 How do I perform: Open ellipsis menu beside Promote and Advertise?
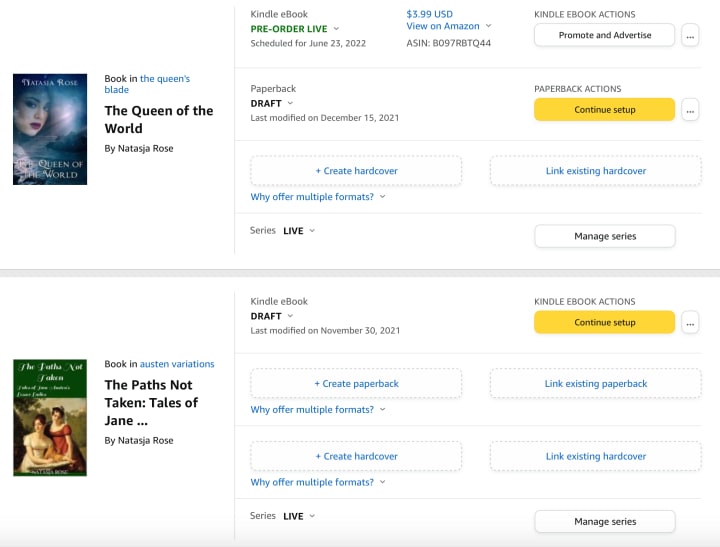690,35
